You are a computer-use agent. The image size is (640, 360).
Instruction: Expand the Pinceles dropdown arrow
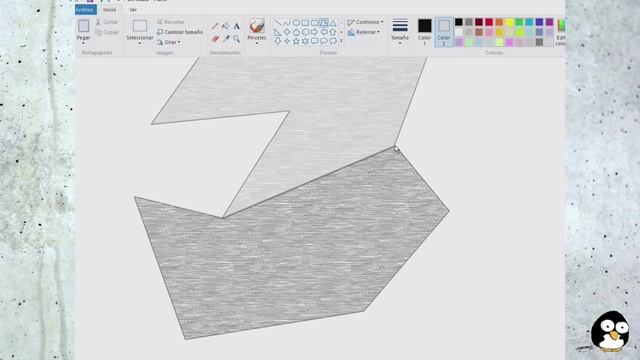(257, 43)
